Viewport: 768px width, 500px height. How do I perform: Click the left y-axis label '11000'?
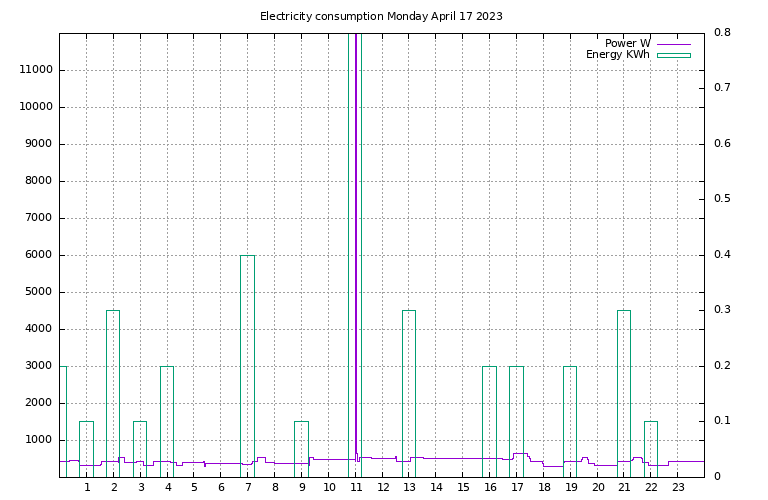tap(36, 70)
